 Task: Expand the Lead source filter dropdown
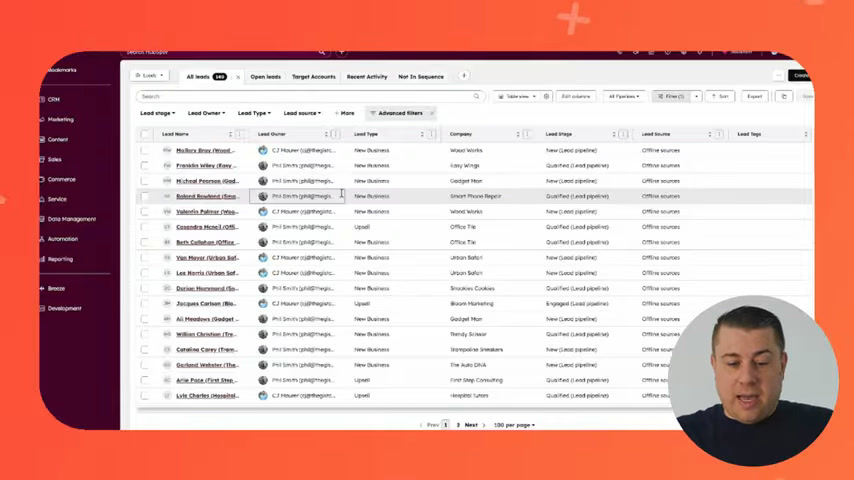302,113
